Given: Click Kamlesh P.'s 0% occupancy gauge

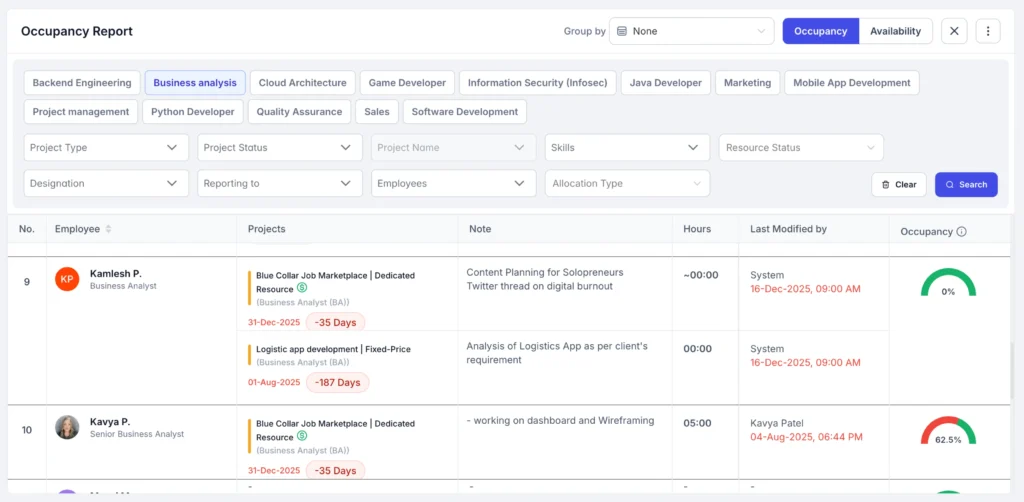Looking at the screenshot, I should tap(948, 283).
